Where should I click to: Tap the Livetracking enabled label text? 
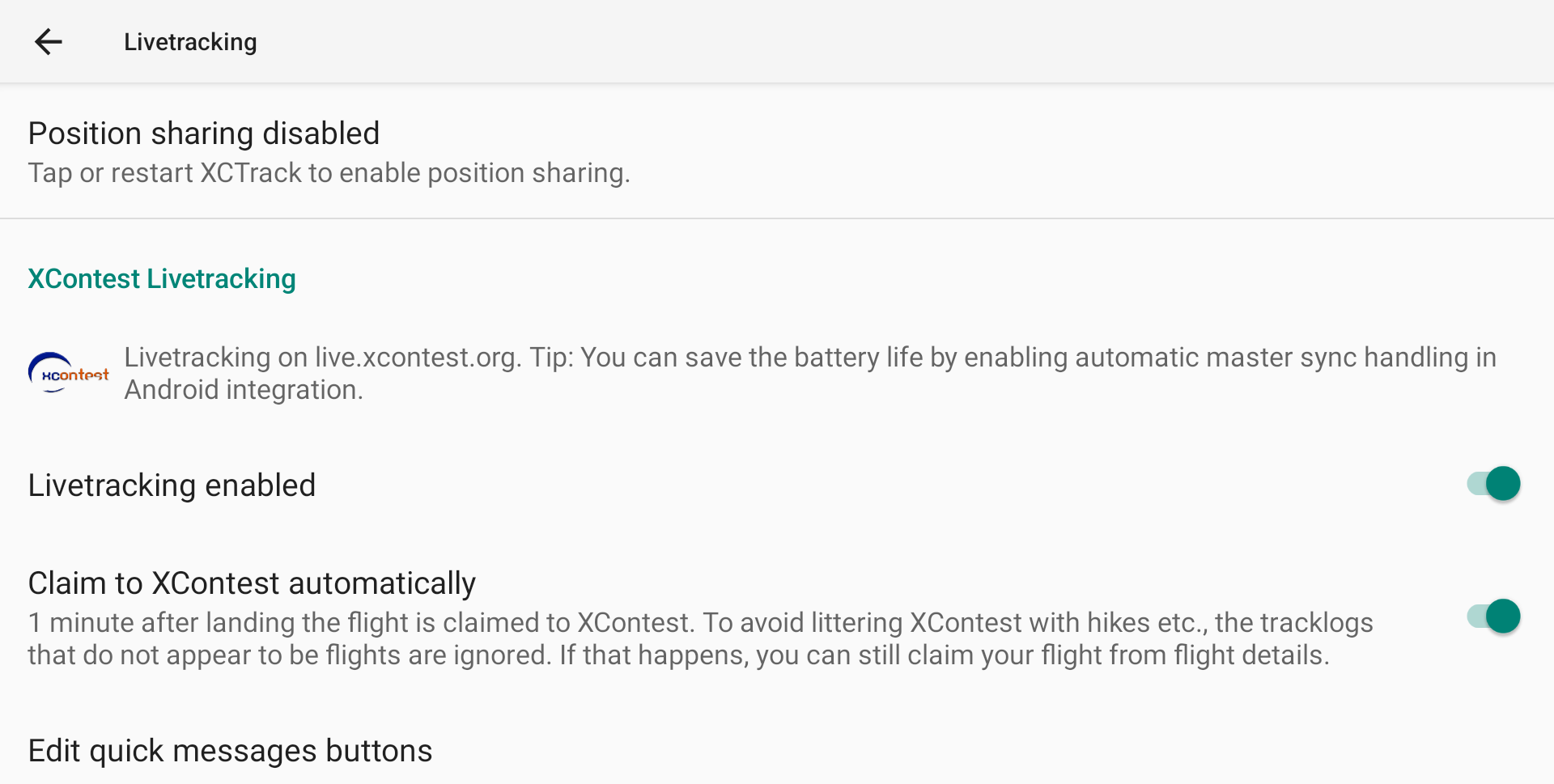172,485
